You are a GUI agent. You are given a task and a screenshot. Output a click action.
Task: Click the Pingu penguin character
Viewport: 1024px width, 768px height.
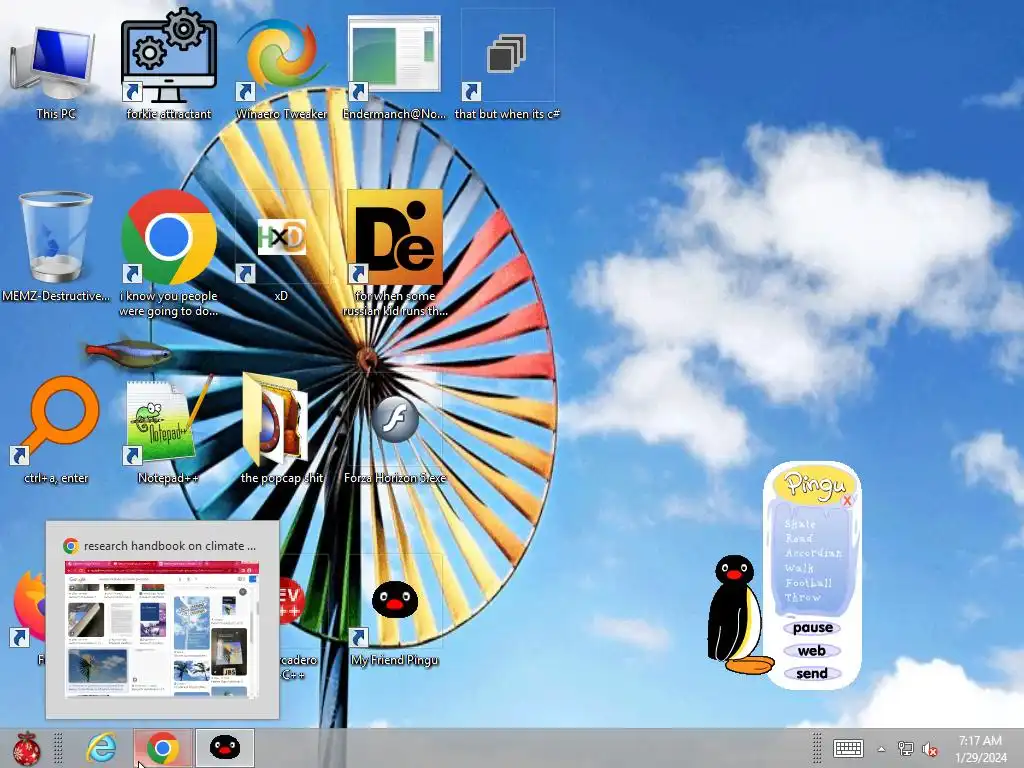[x=738, y=615]
